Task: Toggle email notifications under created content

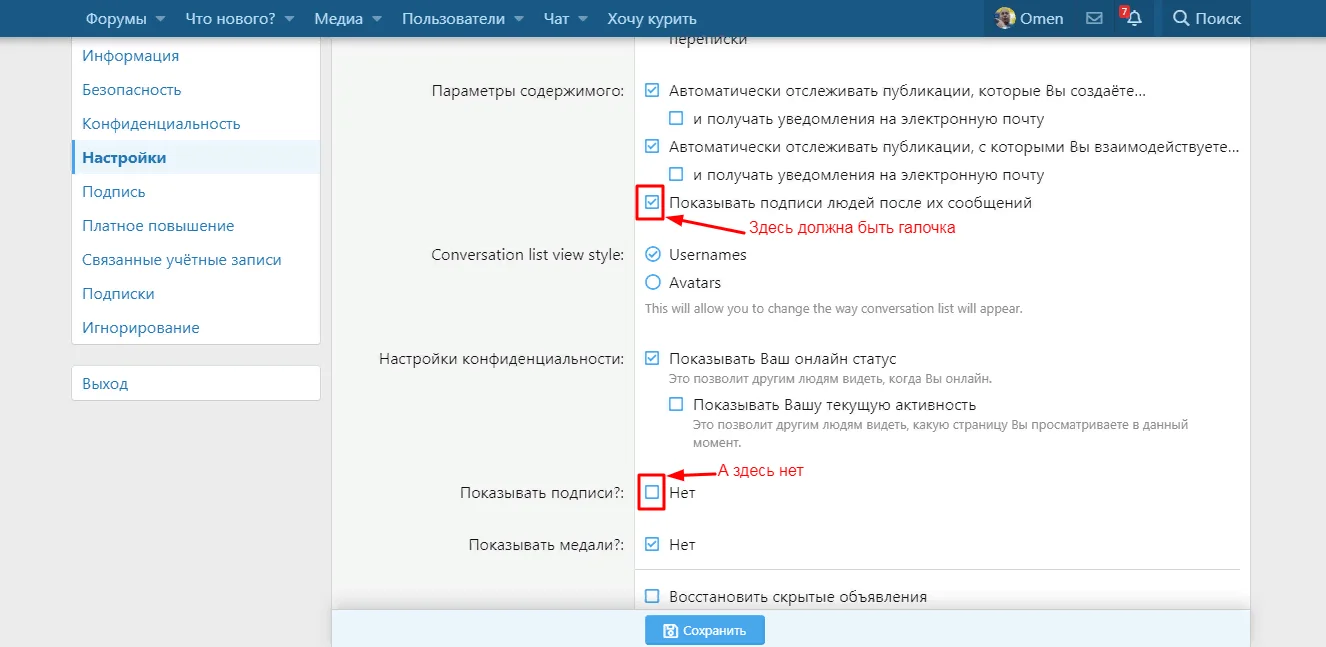Action: pos(676,118)
